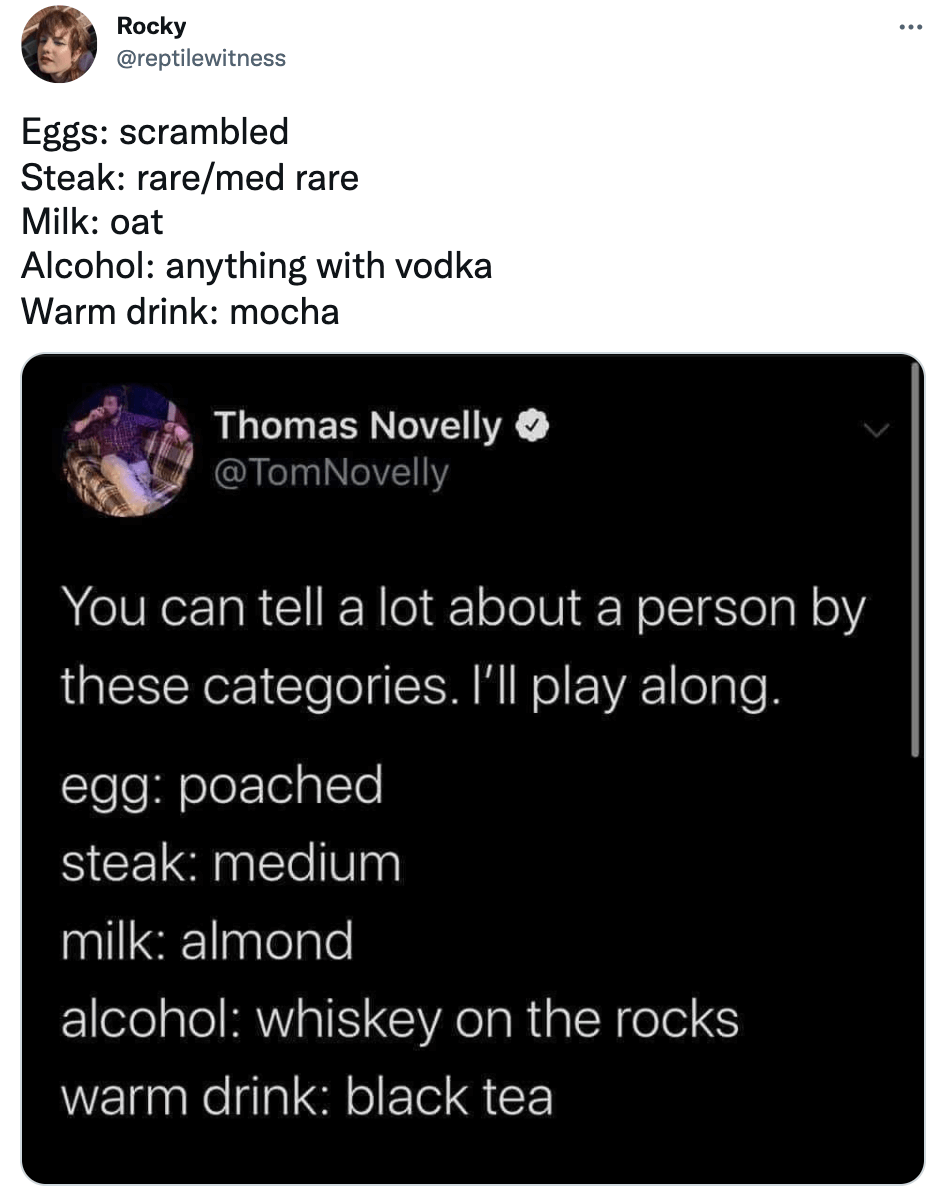This screenshot has height=1196, width=946.
Task: Click the "warm drink: black tea" line
Action: (306, 1096)
